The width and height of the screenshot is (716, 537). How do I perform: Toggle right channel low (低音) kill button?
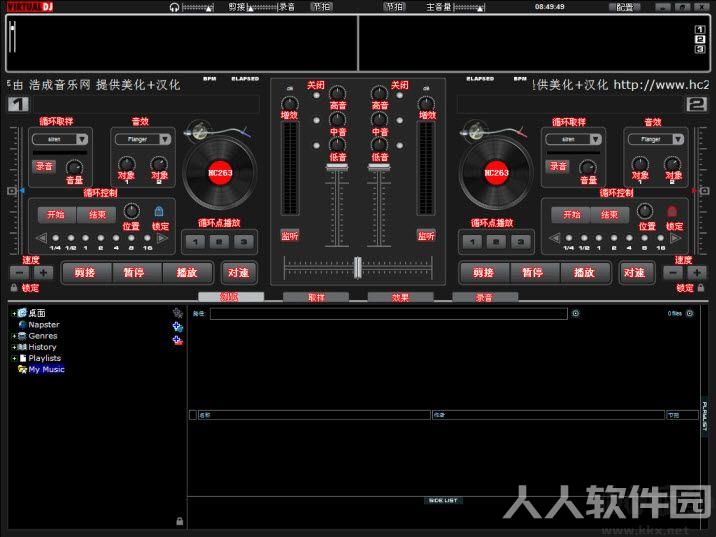400,146
